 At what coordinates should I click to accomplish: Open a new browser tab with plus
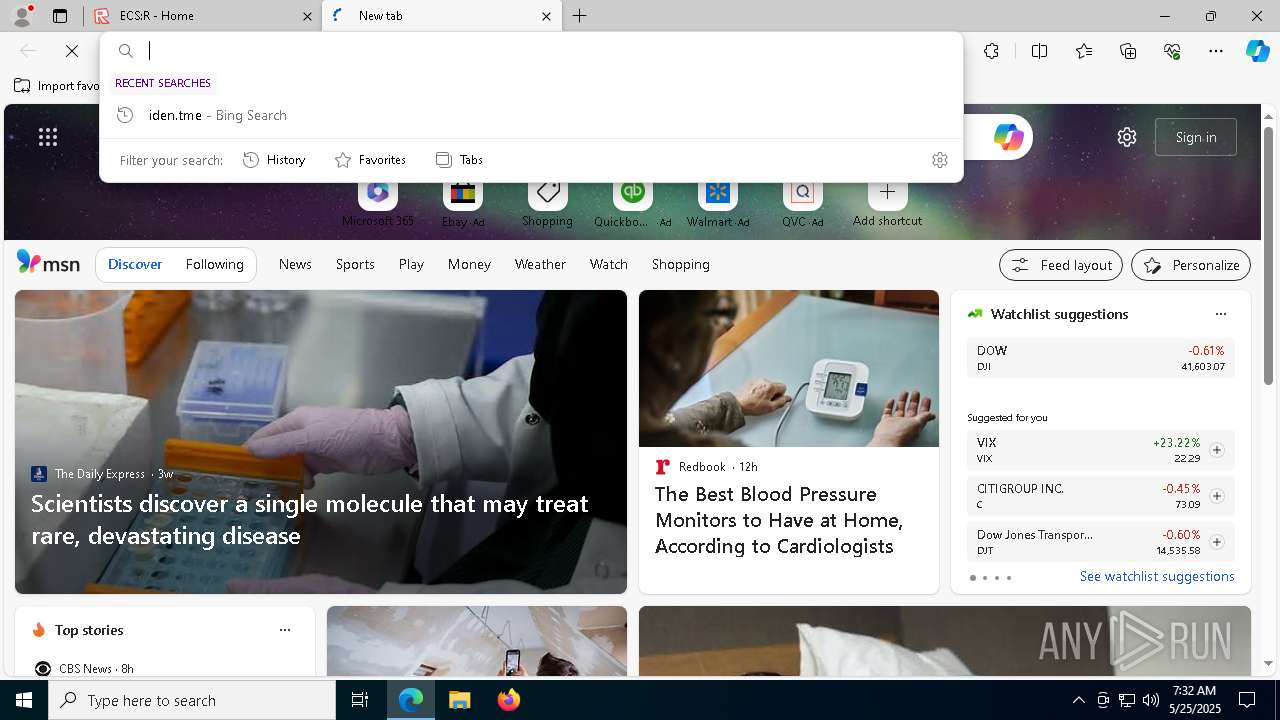point(580,16)
